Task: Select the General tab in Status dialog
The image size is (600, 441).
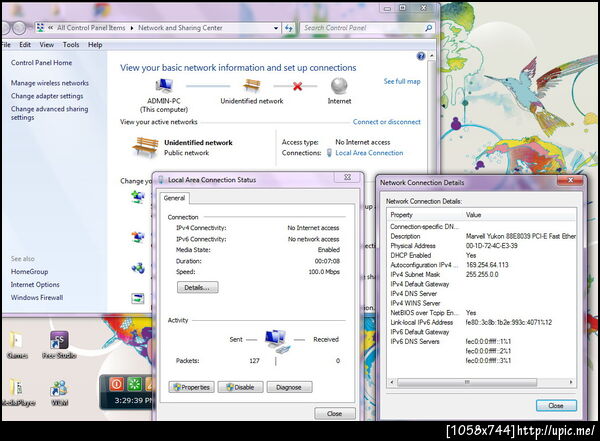Action: (x=174, y=198)
